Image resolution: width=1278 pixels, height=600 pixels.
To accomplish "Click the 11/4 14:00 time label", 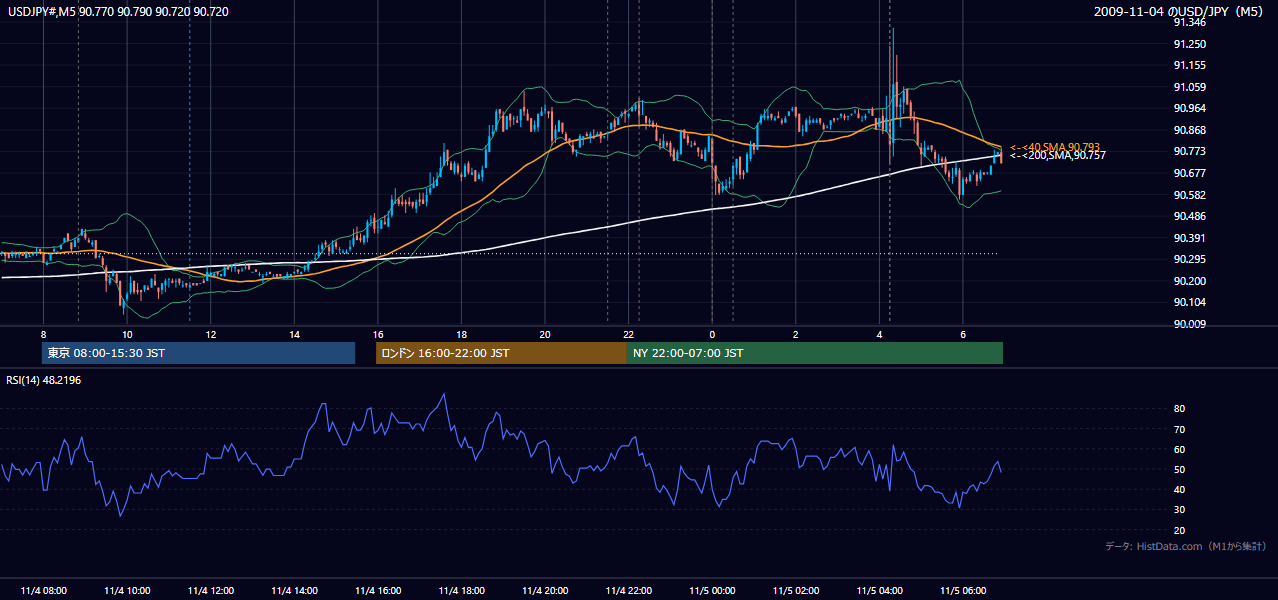I will [x=294, y=591].
